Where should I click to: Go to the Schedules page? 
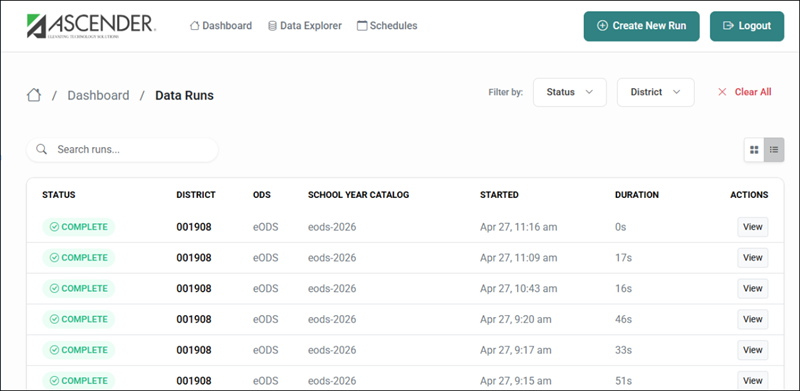tap(387, 26)
